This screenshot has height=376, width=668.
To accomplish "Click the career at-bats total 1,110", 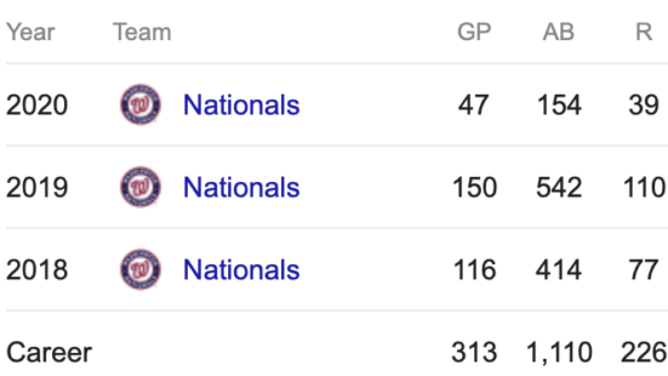I will (x=559, y=353).
